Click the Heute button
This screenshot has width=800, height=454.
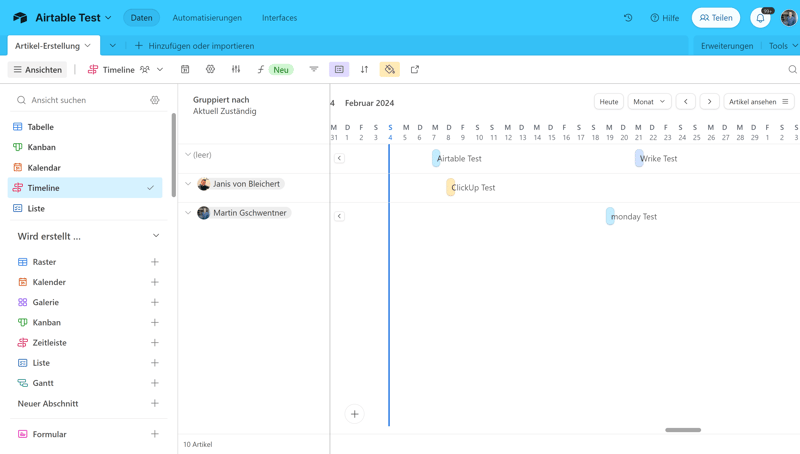point(608,102)
